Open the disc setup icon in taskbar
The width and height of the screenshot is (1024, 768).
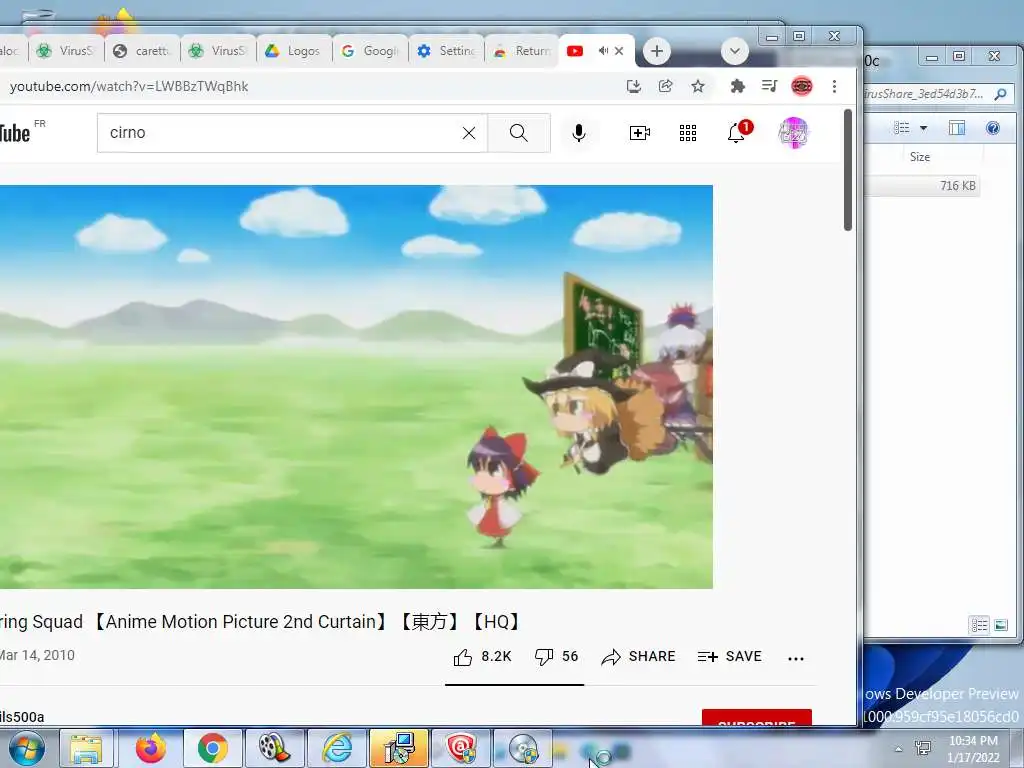click(522, 748)
